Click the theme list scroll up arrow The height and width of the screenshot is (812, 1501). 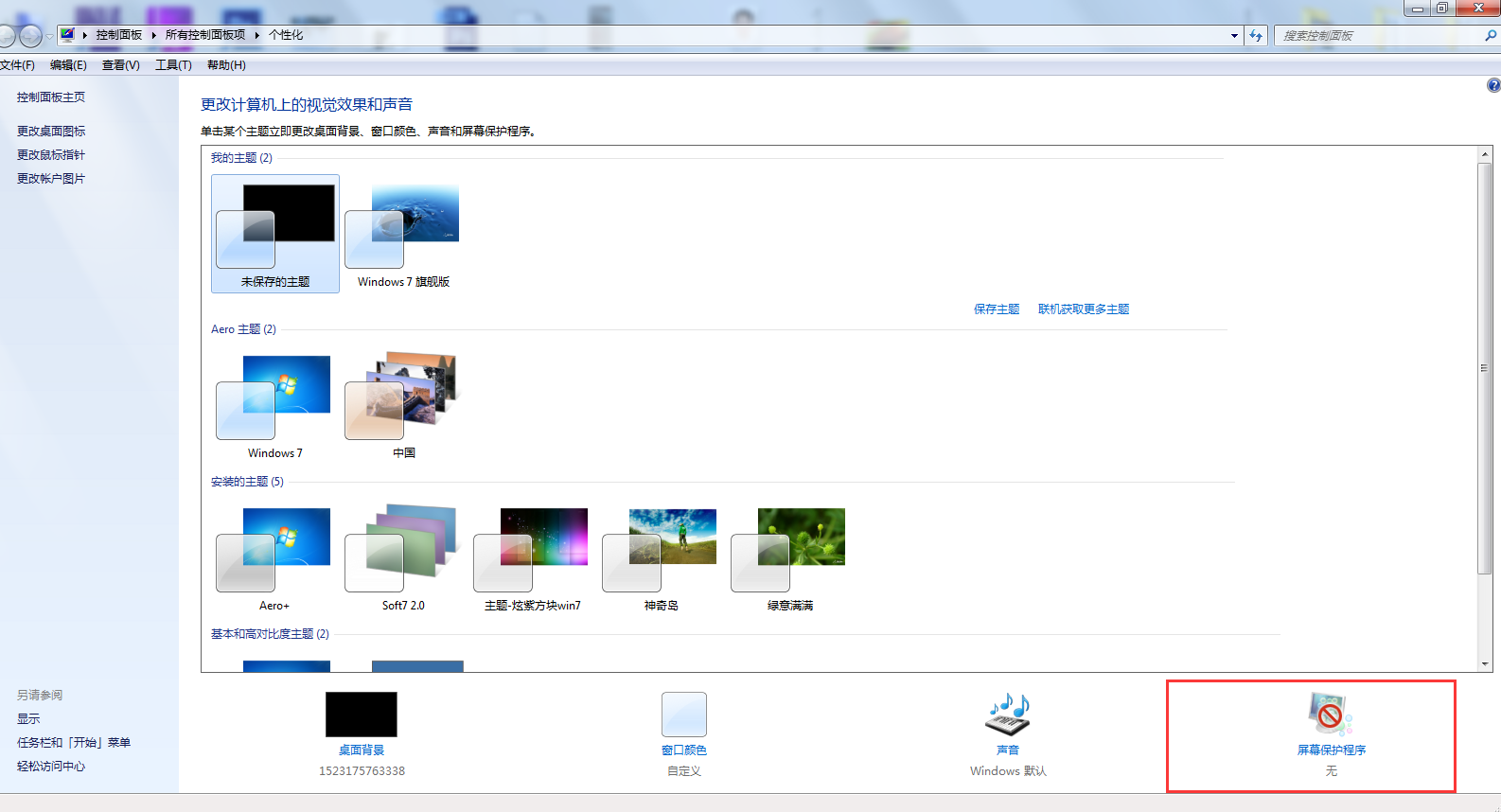pos(1484,153)
